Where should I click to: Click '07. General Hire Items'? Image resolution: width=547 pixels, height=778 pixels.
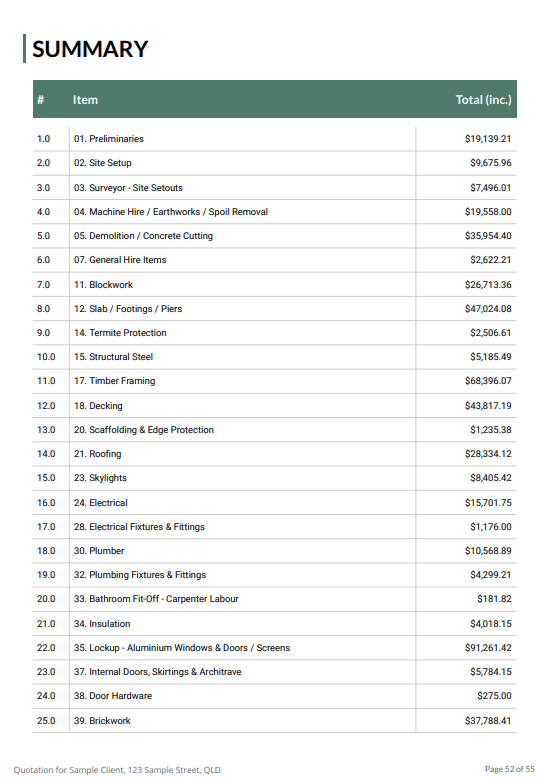pos(120,259)
